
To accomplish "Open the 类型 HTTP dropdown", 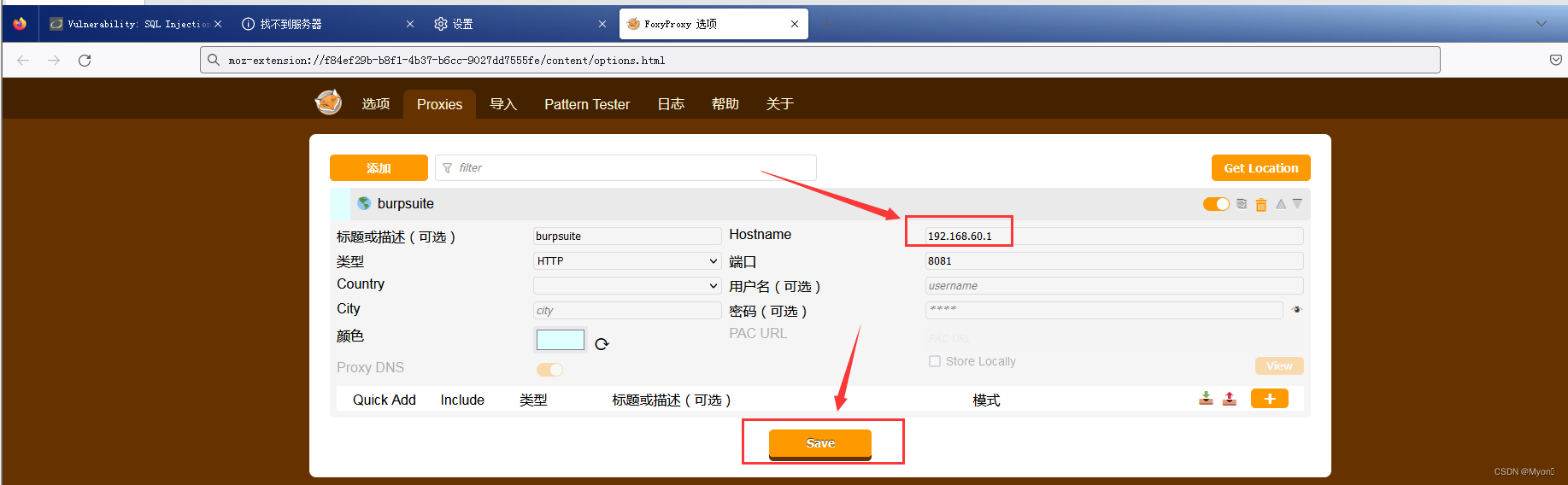I will click(627, 260).
